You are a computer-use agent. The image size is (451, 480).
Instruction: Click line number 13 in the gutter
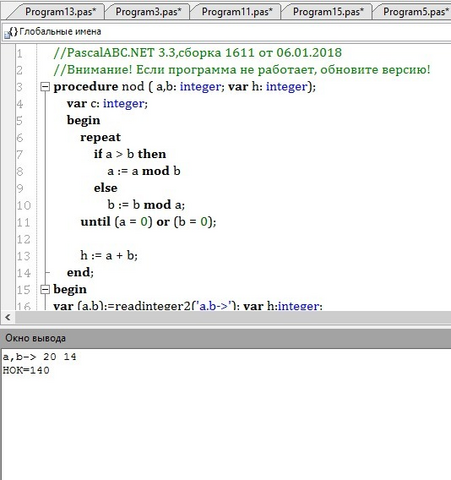pyautogui.click(x=24, y=256)
